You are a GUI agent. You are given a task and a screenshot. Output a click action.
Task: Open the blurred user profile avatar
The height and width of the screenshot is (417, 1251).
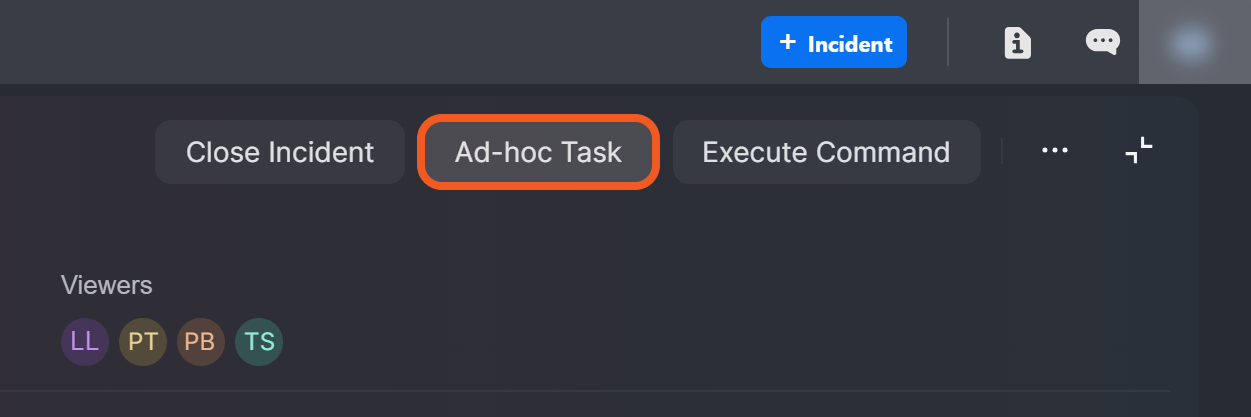pos(1194,42)
